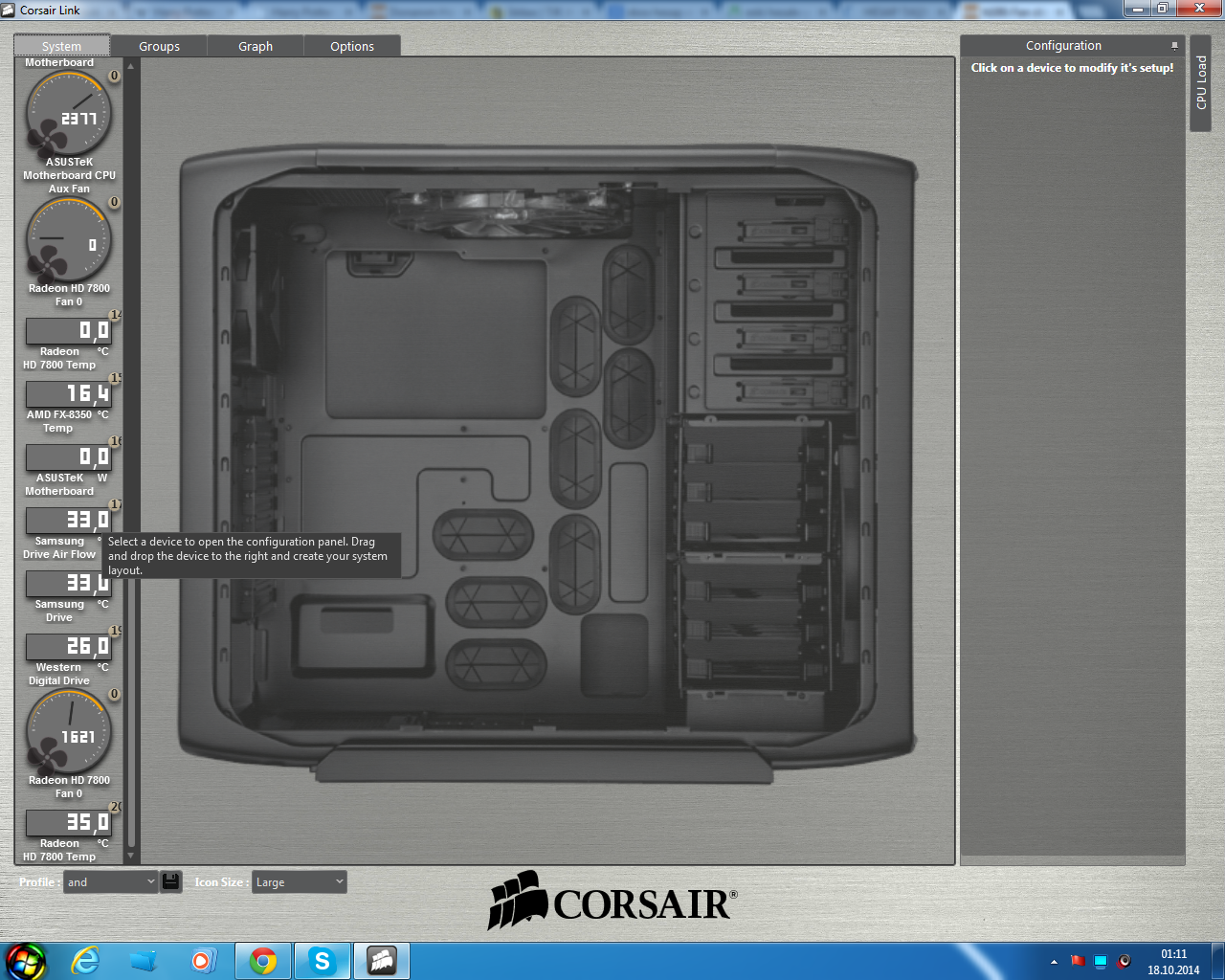Select the Samsung Drive Air Flow readout

tap(68, 521)
